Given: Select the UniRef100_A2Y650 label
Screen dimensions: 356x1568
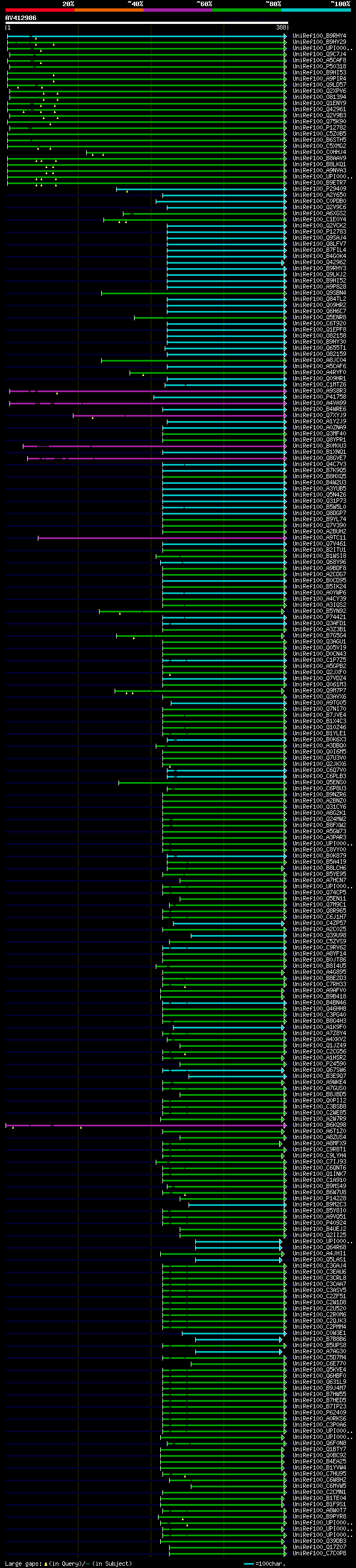Looking at the screenshot, I should 319,195.
